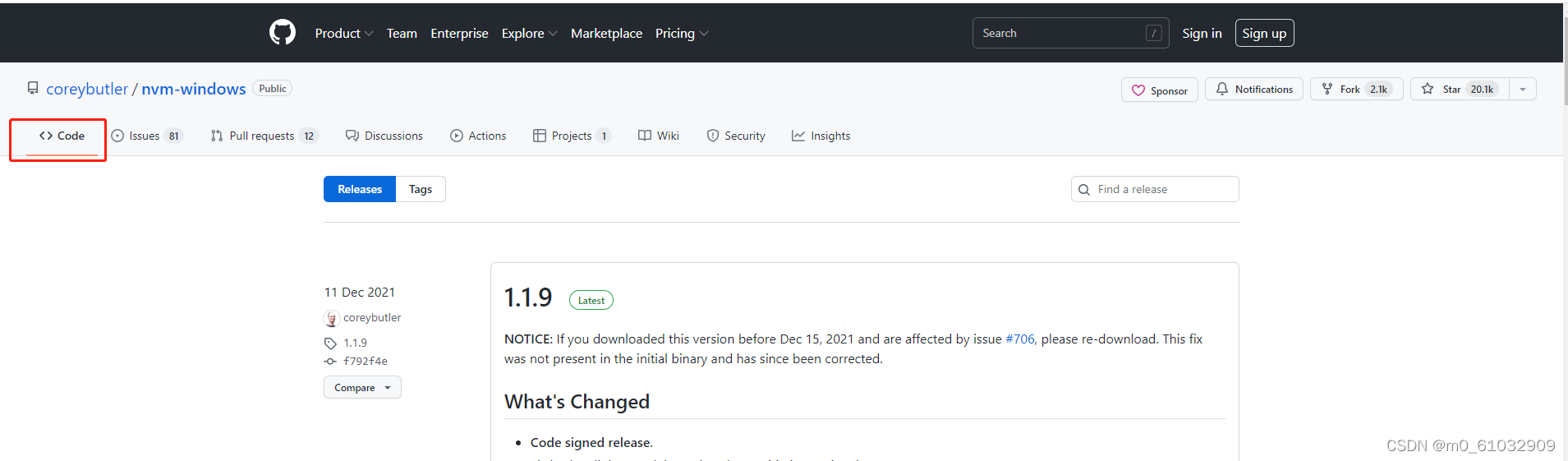Open the Security tab

point(736,136)
